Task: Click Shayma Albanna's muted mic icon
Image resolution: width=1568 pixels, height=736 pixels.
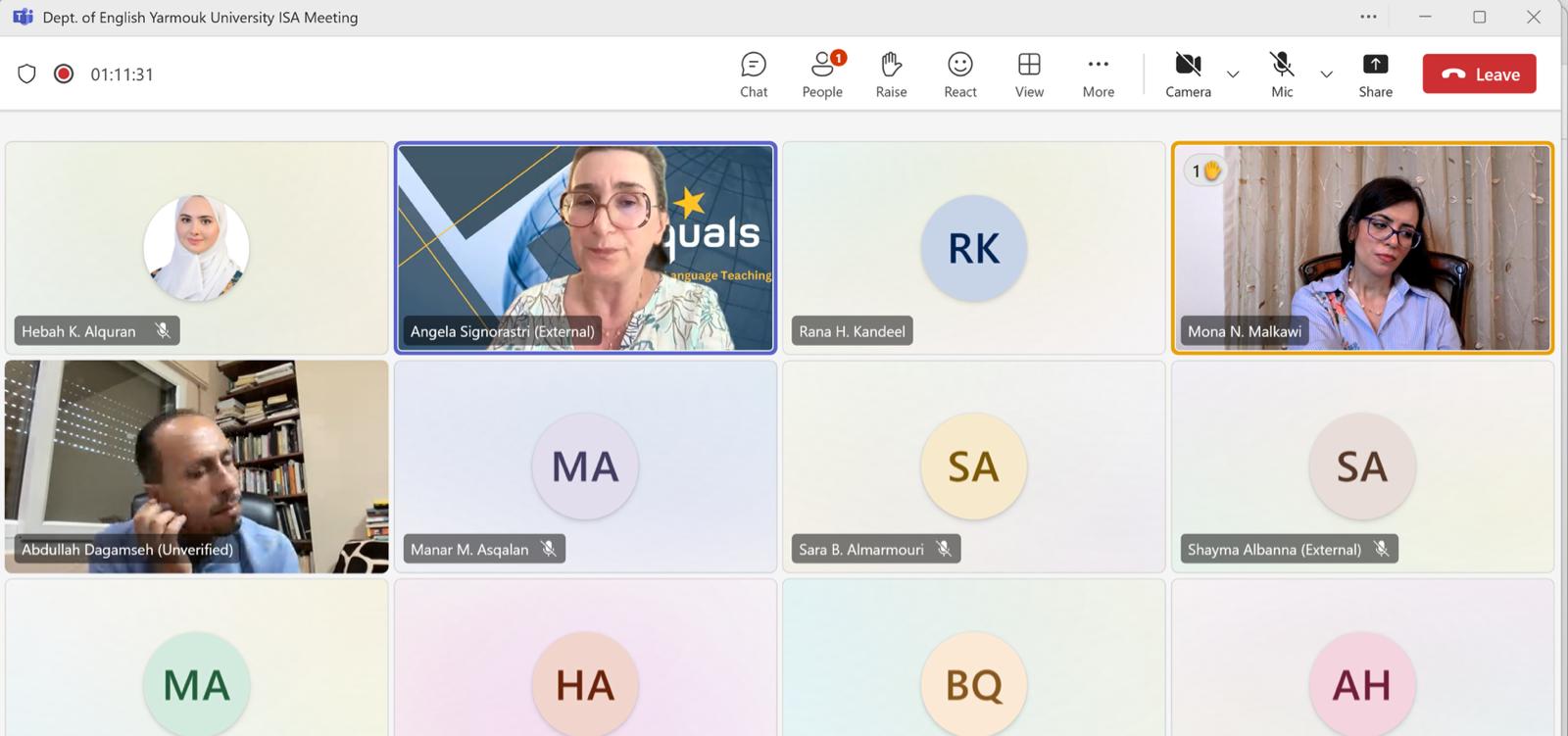Action: point(1382,549)
